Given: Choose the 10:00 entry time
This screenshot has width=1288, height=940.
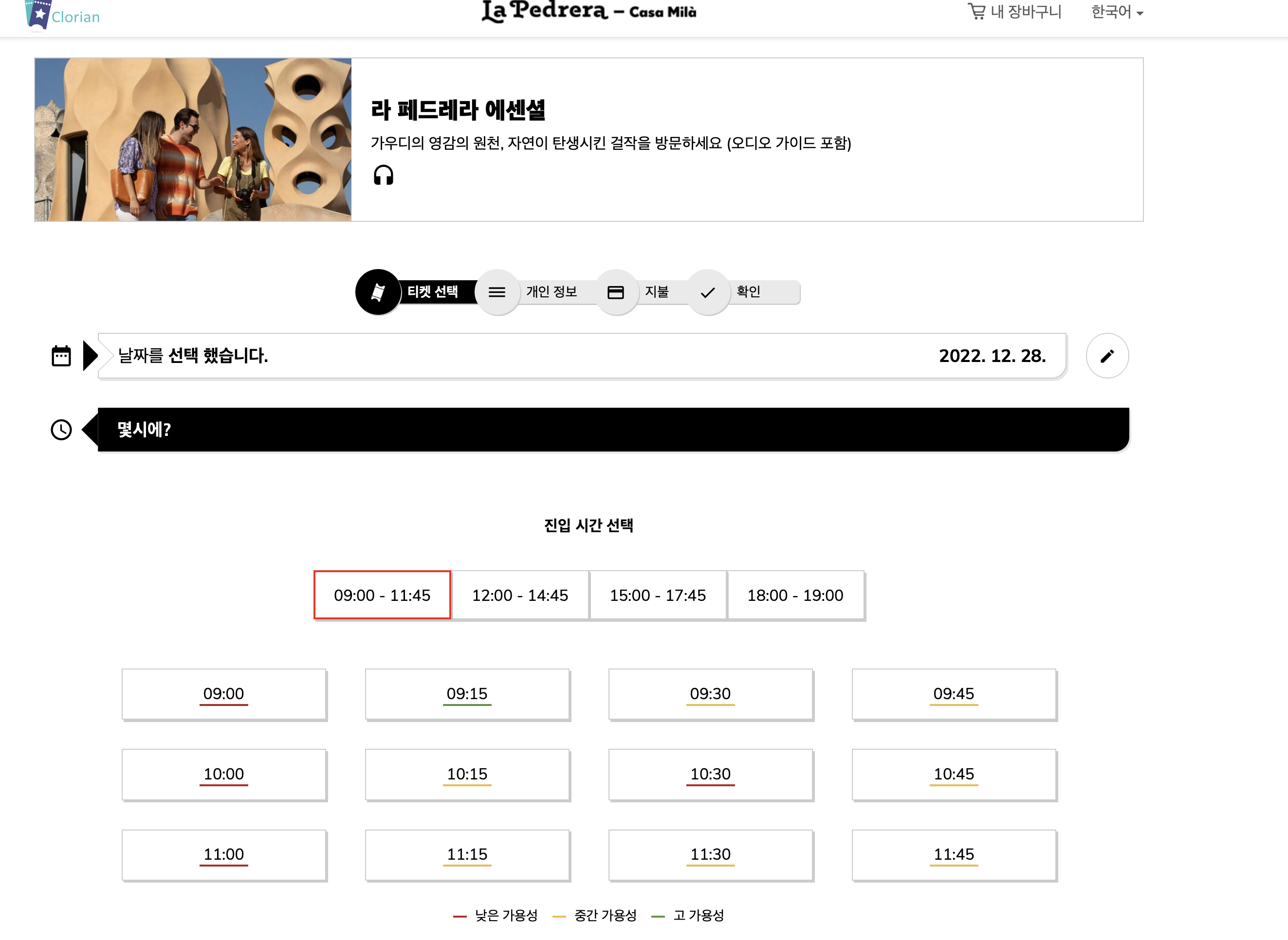Looking at the screenshot, I should coord(224,774).
